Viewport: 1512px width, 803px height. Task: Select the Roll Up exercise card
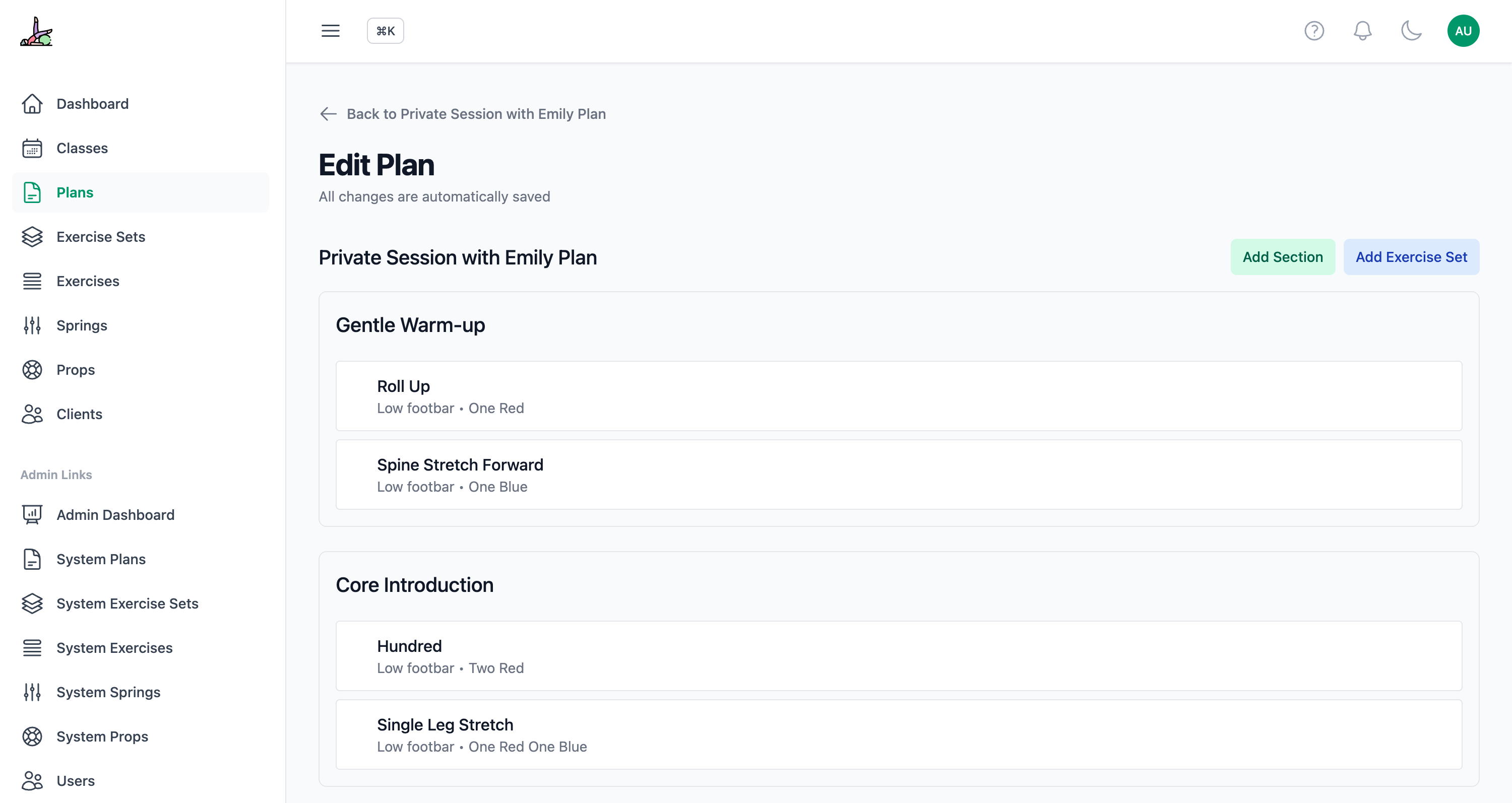[x=898, y=396]
